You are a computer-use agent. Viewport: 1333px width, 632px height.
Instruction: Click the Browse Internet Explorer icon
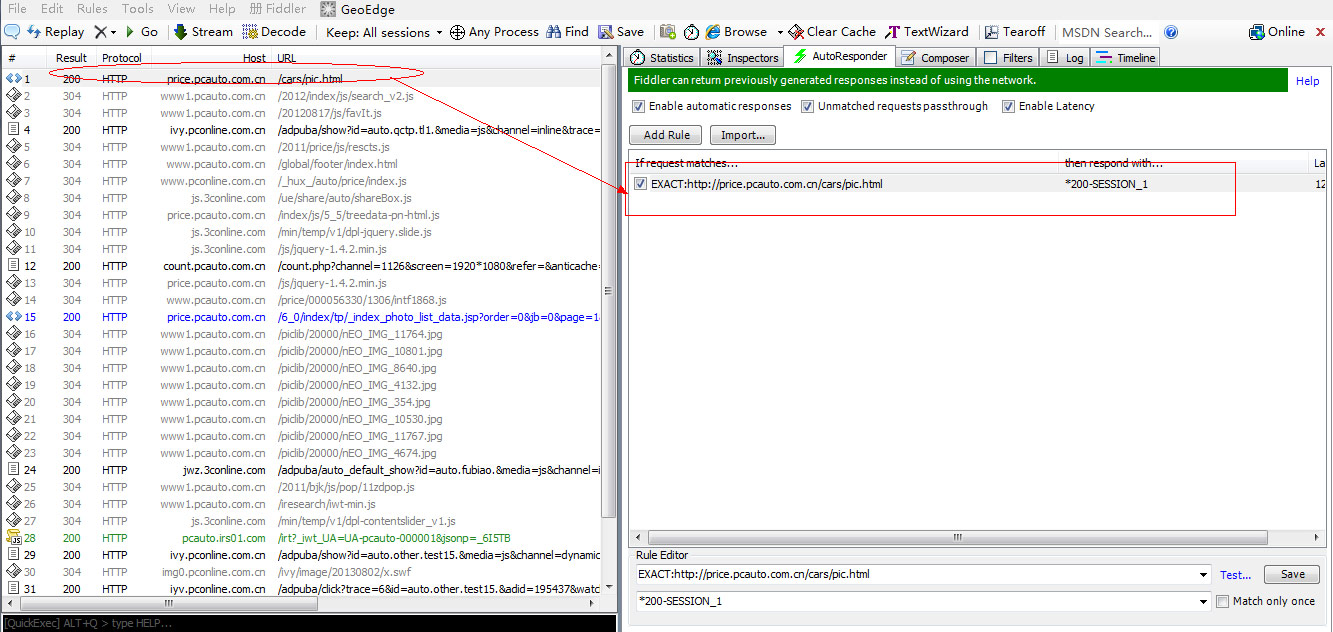(713, 32)
